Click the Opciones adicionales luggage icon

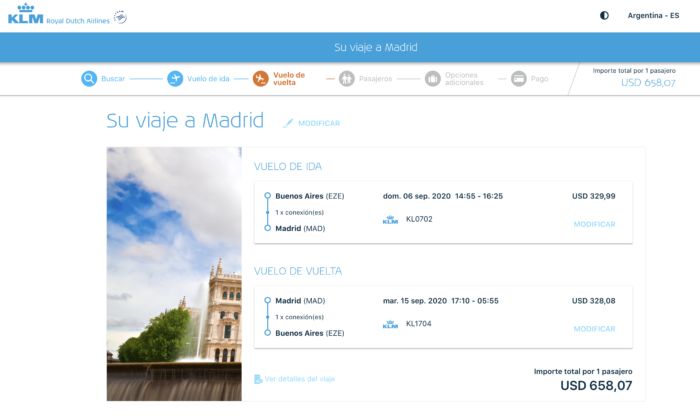click(x=433, y=79)
